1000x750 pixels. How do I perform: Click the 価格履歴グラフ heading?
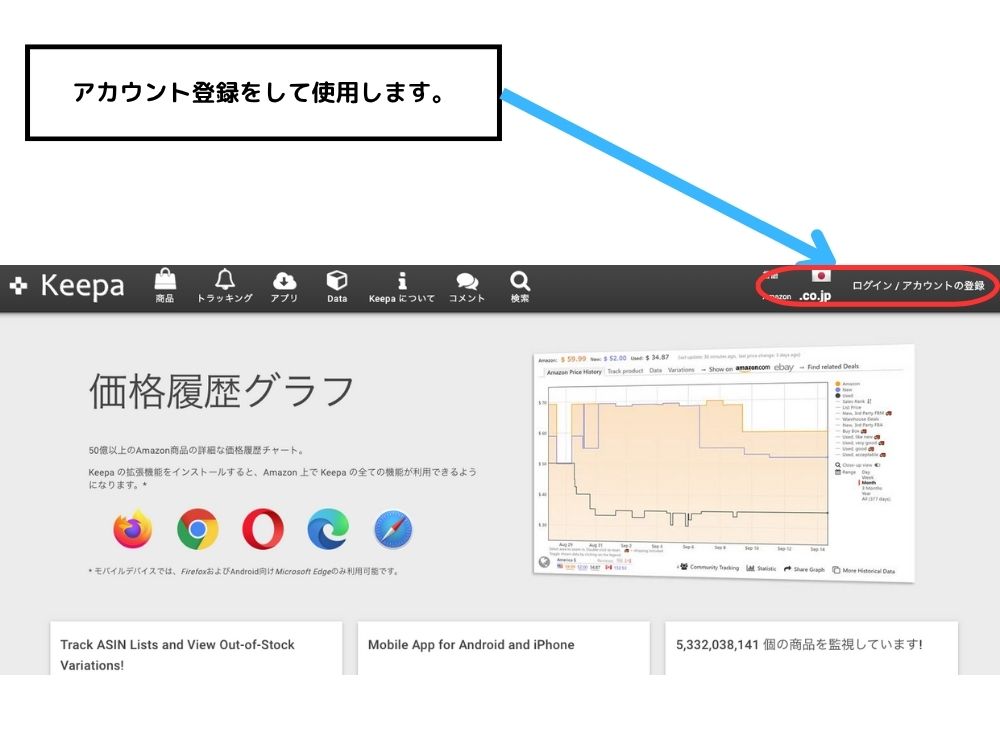point(221,391)
